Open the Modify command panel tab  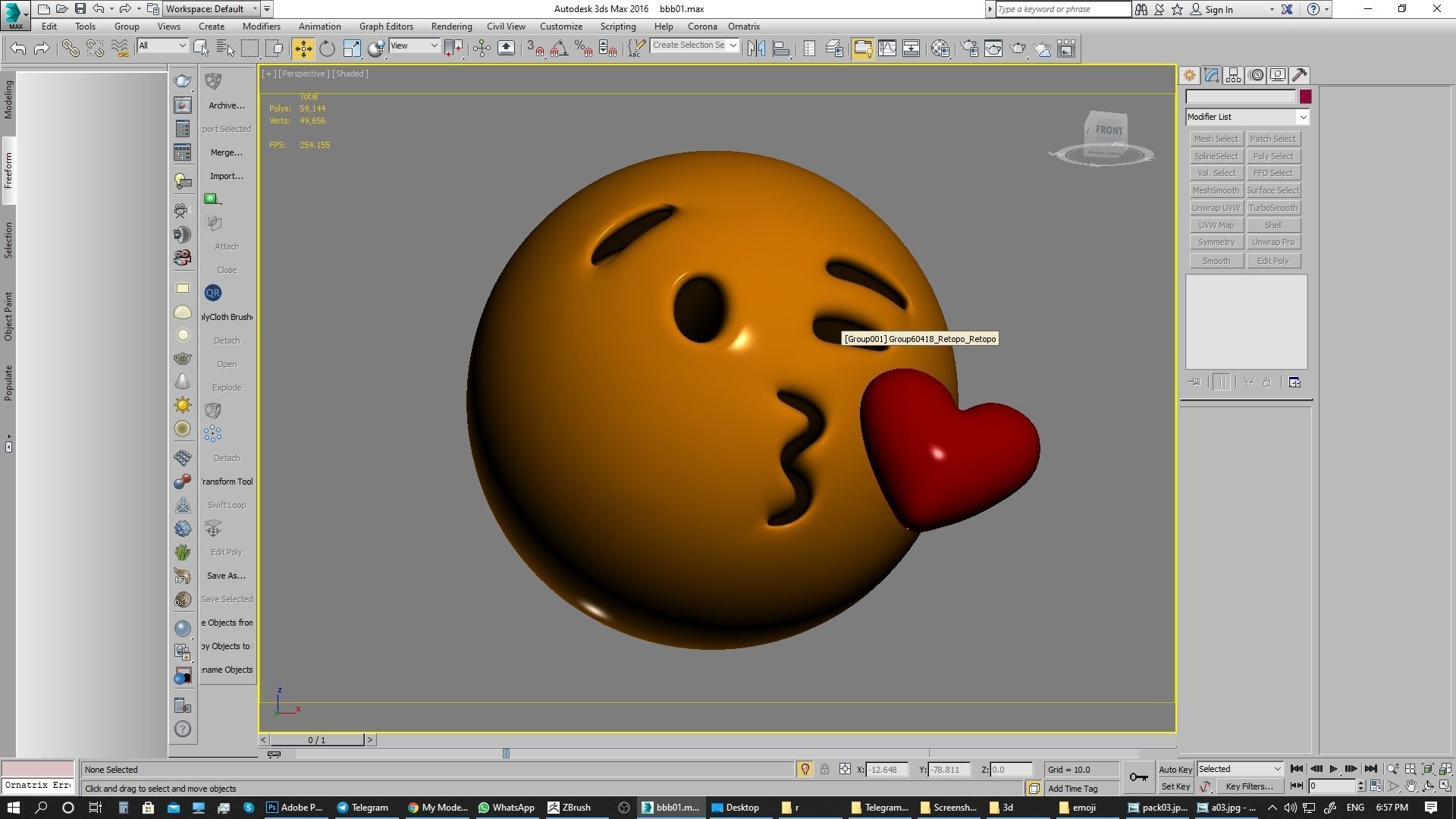[1211, 75]
